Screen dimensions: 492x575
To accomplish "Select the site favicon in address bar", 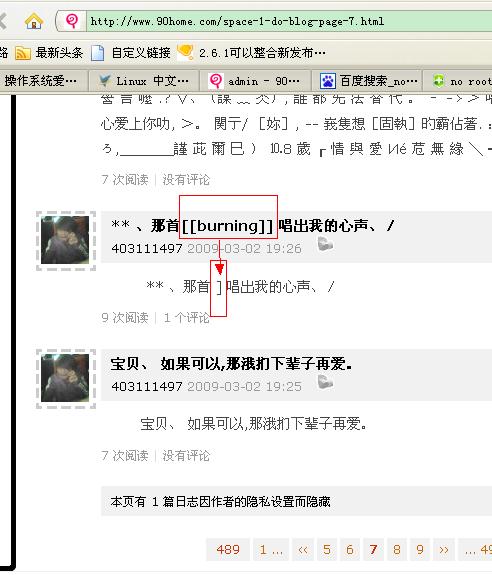I will (72, 21).
